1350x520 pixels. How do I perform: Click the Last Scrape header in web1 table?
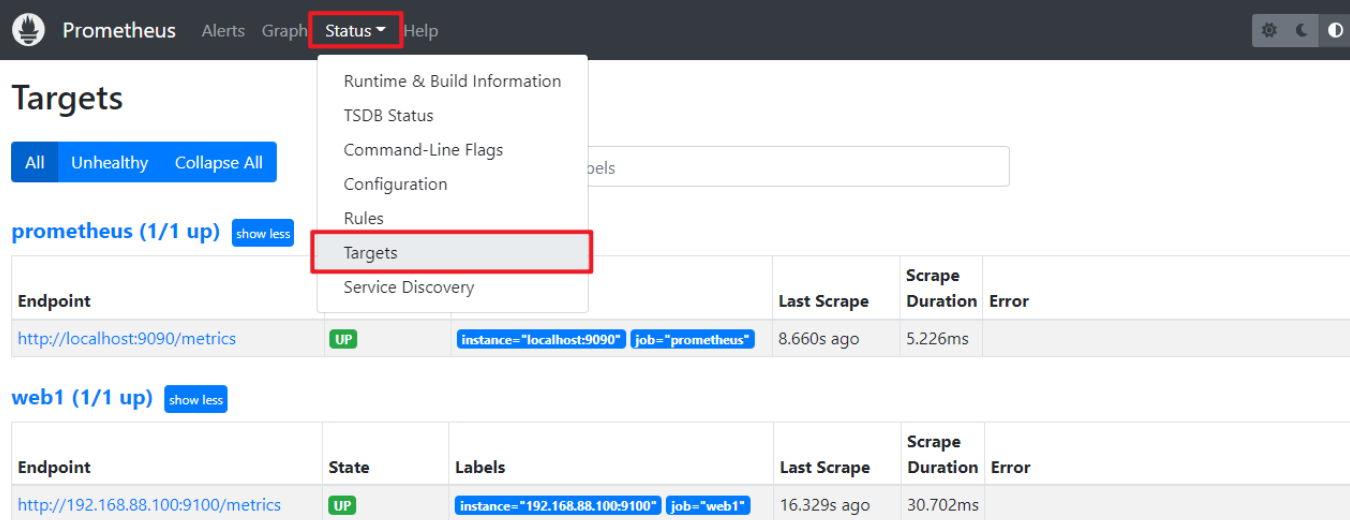tap(825, 467)
